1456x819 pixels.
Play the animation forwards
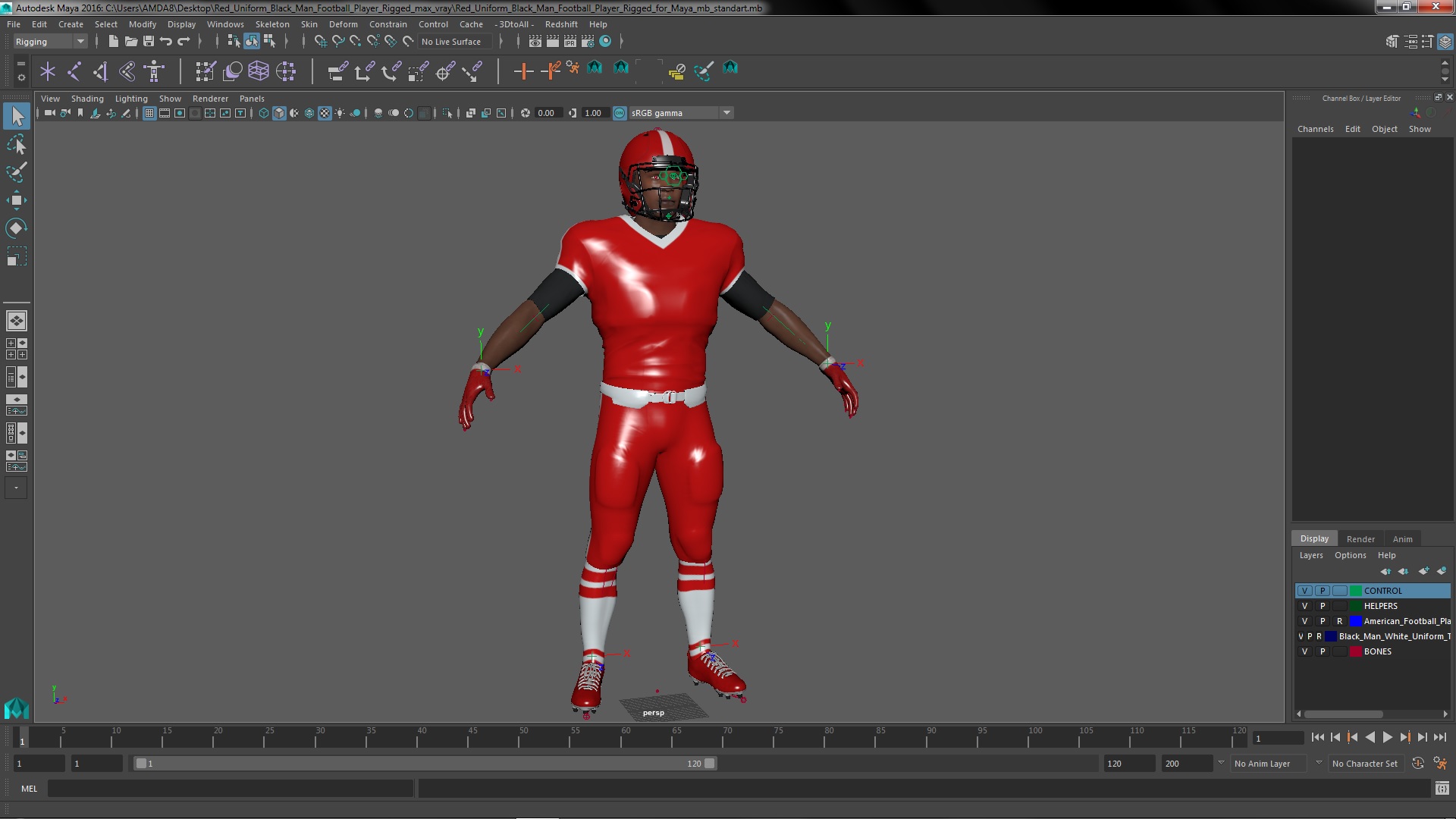[1387, 737]
